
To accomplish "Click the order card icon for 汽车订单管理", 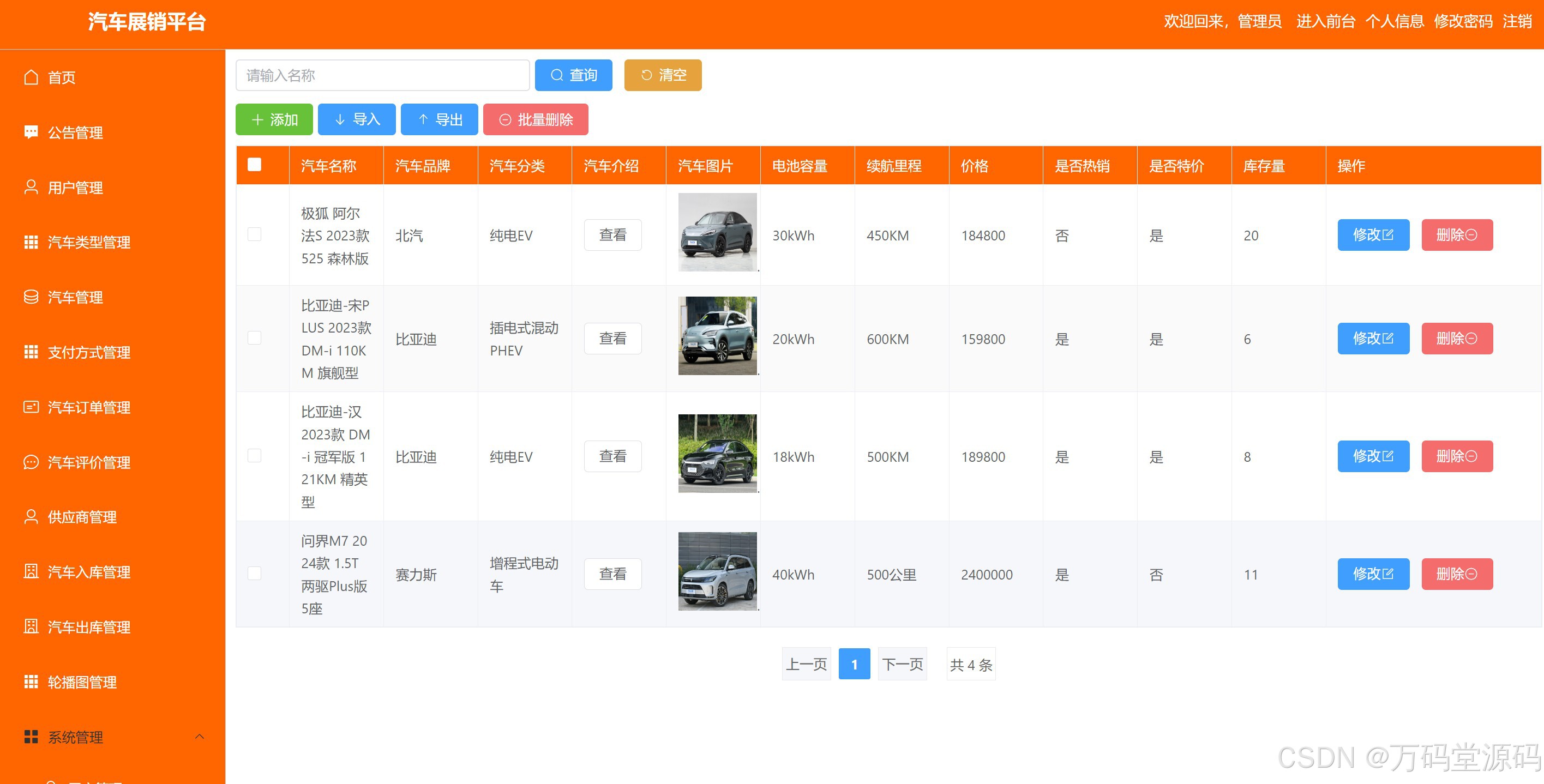I will click(31, 407).
